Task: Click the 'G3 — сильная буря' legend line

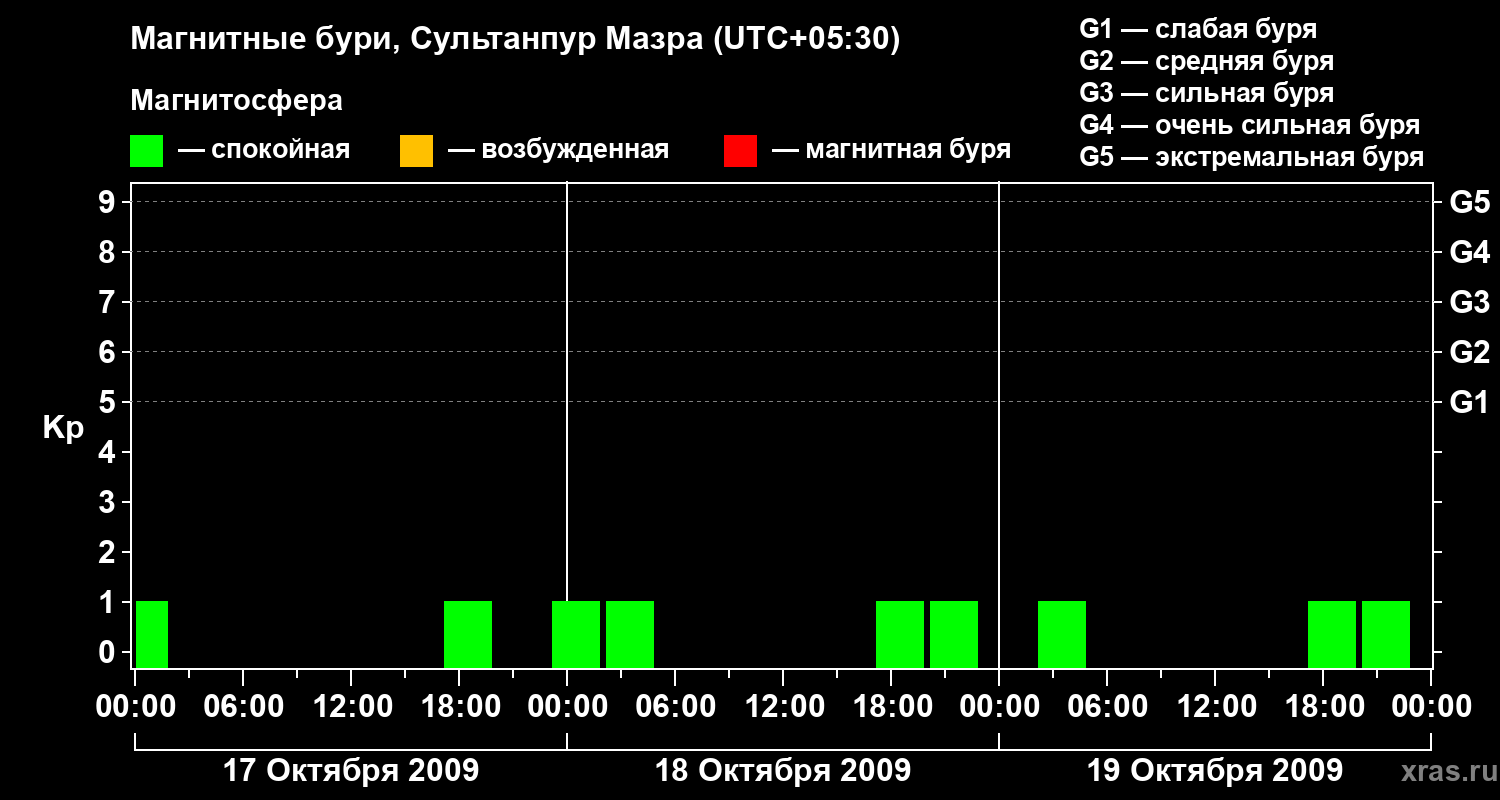Action: [1206, 93]
